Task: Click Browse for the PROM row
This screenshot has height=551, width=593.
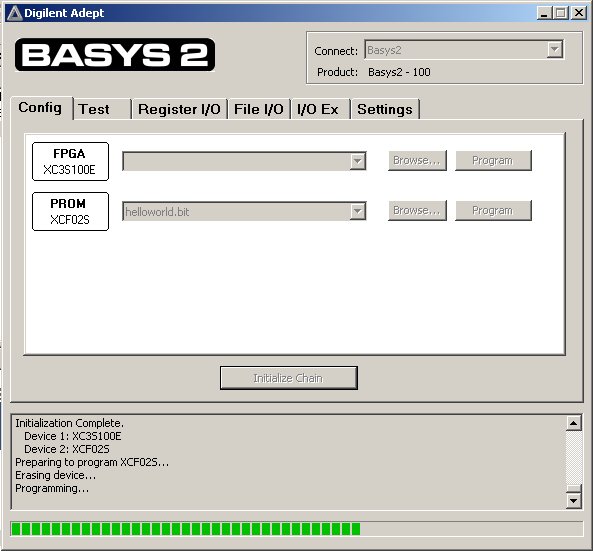Action: (x=417, y=210)
